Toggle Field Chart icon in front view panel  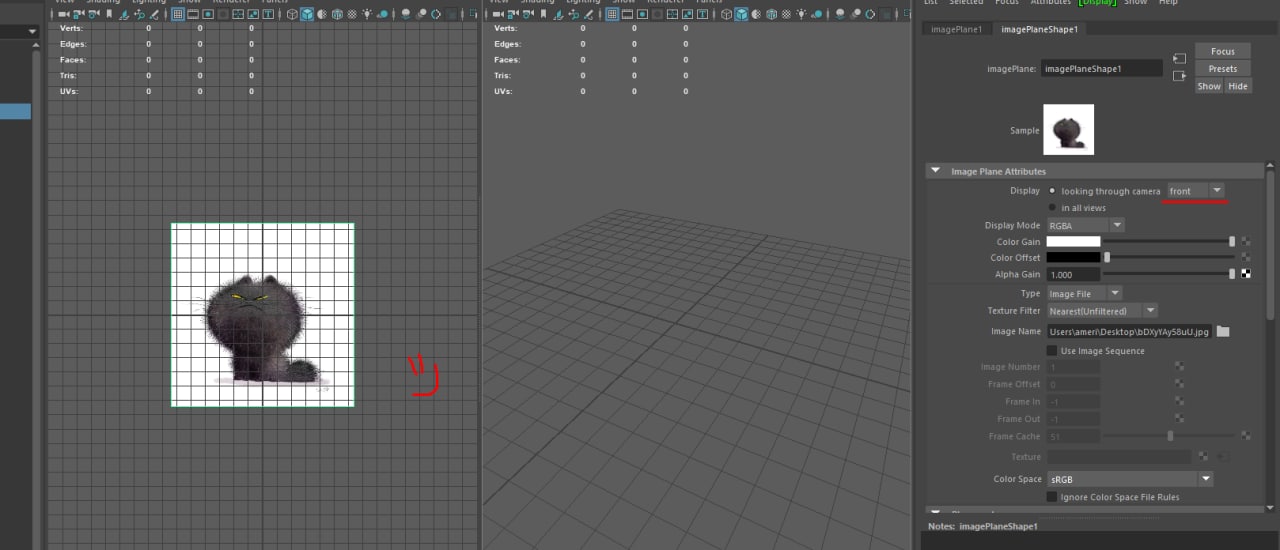pos(238,14)
